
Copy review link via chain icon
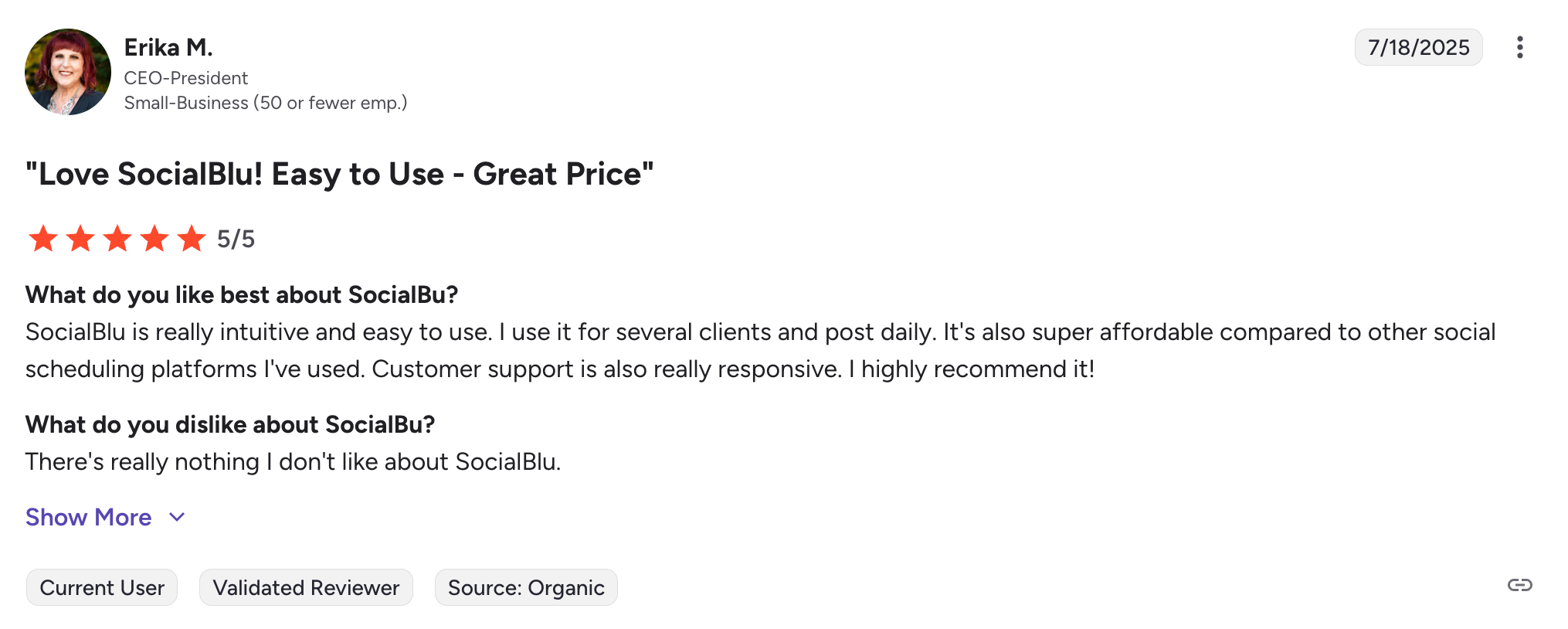[1519, 585]
